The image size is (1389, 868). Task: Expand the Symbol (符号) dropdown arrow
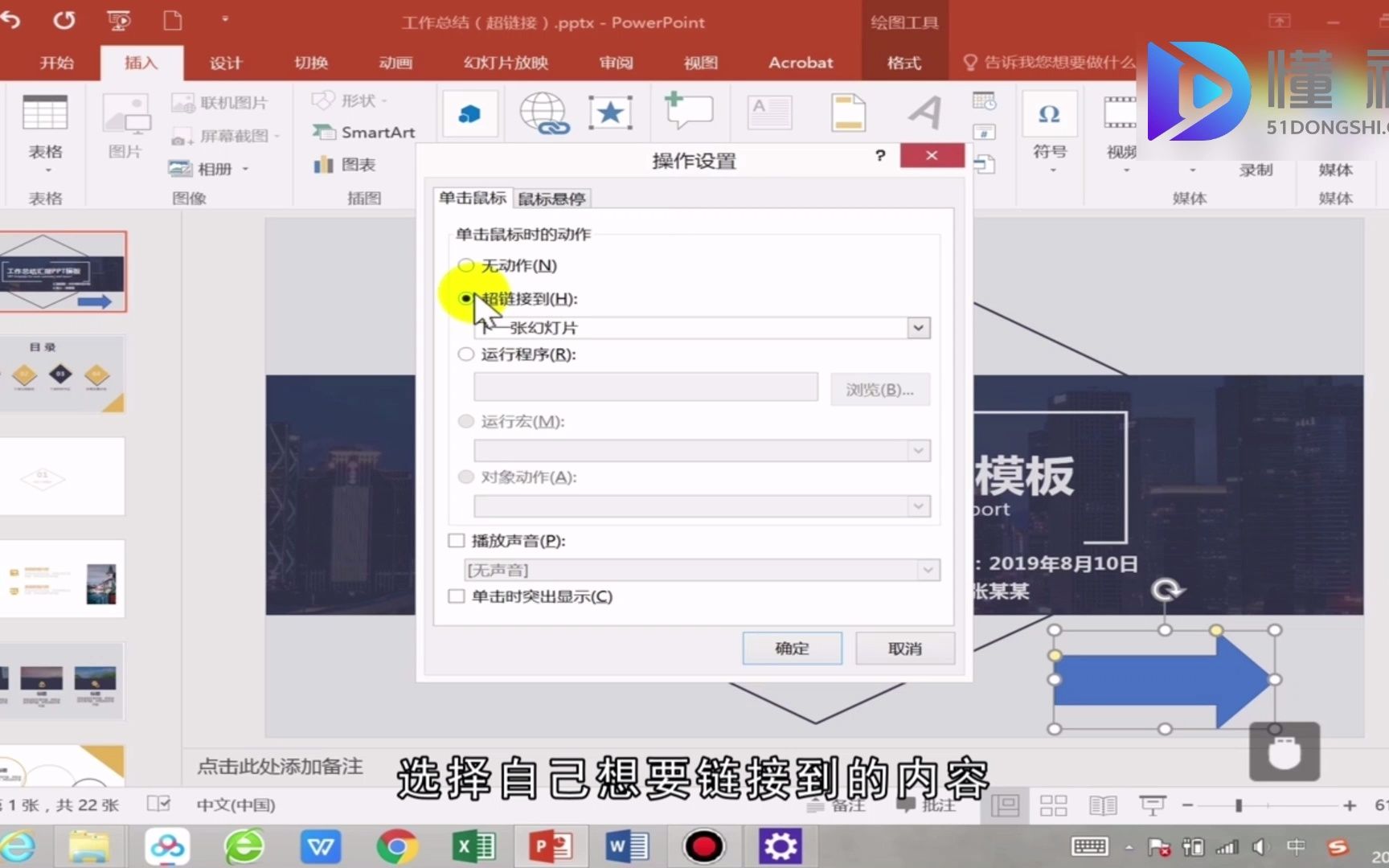click(x=1053, y=170)
